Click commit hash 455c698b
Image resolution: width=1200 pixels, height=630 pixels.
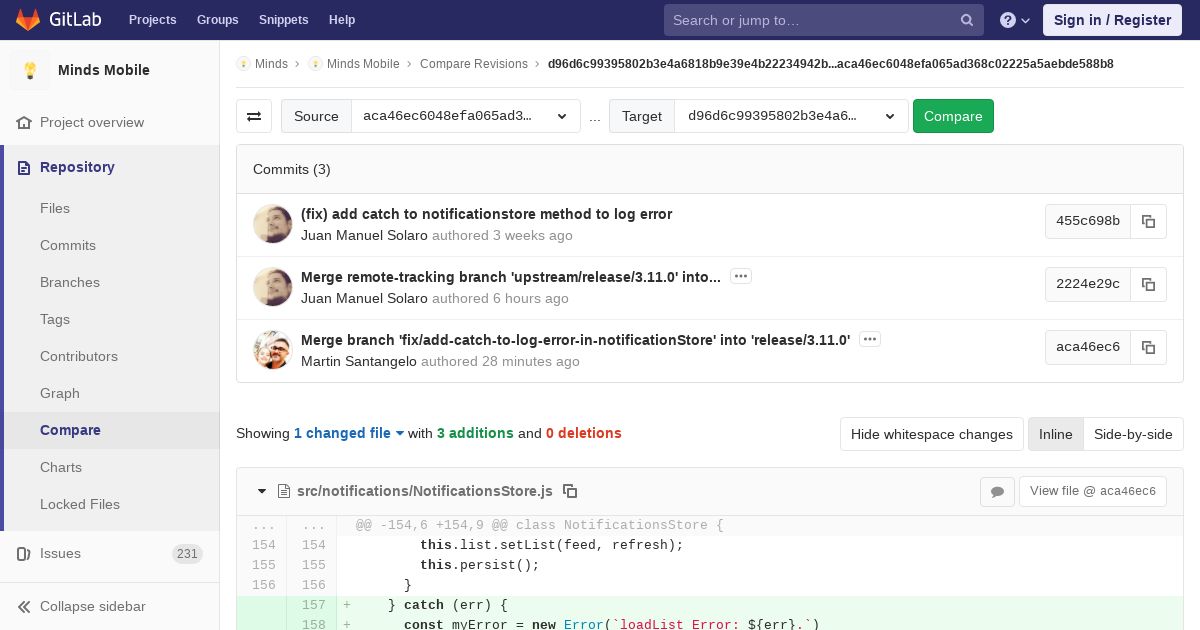(x=1088, y=221)
